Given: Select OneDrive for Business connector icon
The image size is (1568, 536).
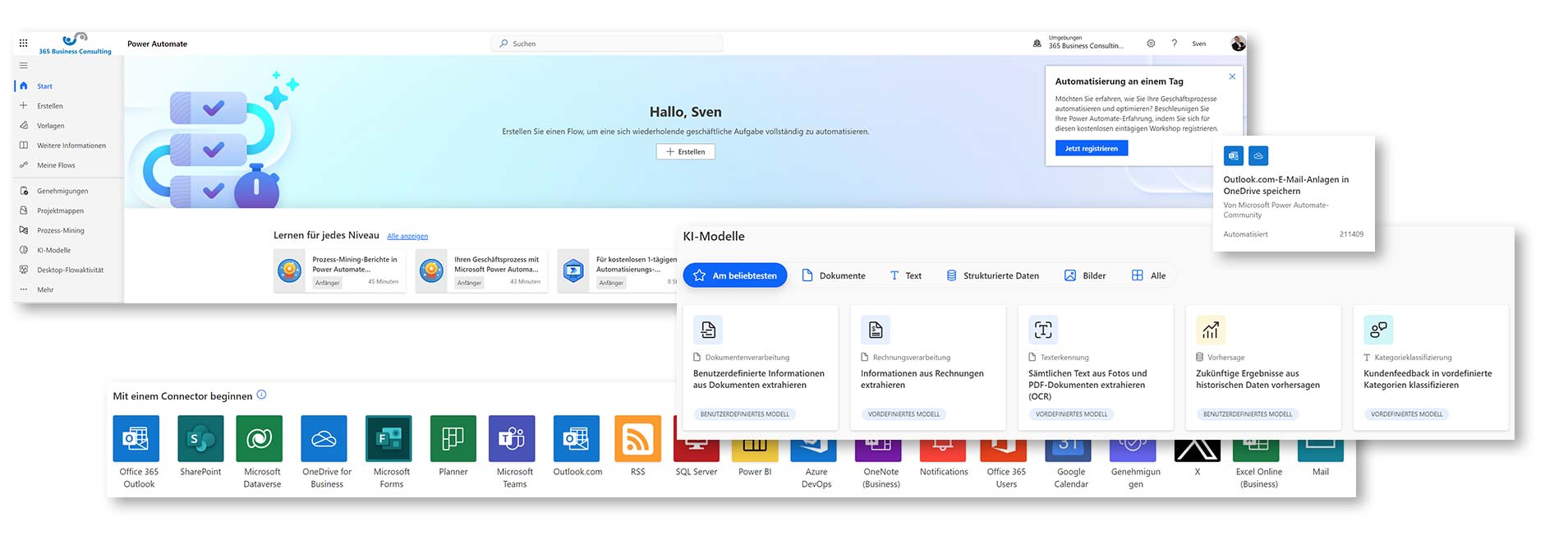Looking at the screenshot, I should click(x=324, y=438).
